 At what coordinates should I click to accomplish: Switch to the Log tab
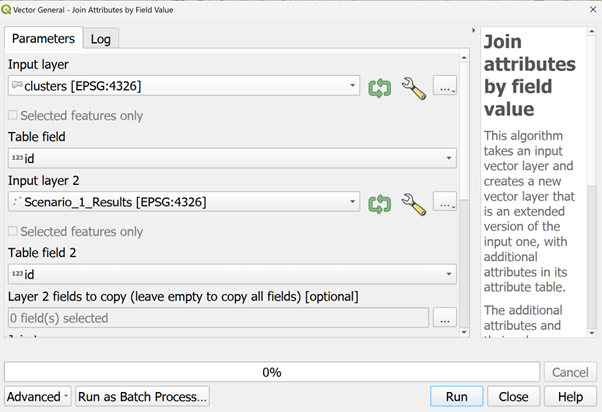101,39
